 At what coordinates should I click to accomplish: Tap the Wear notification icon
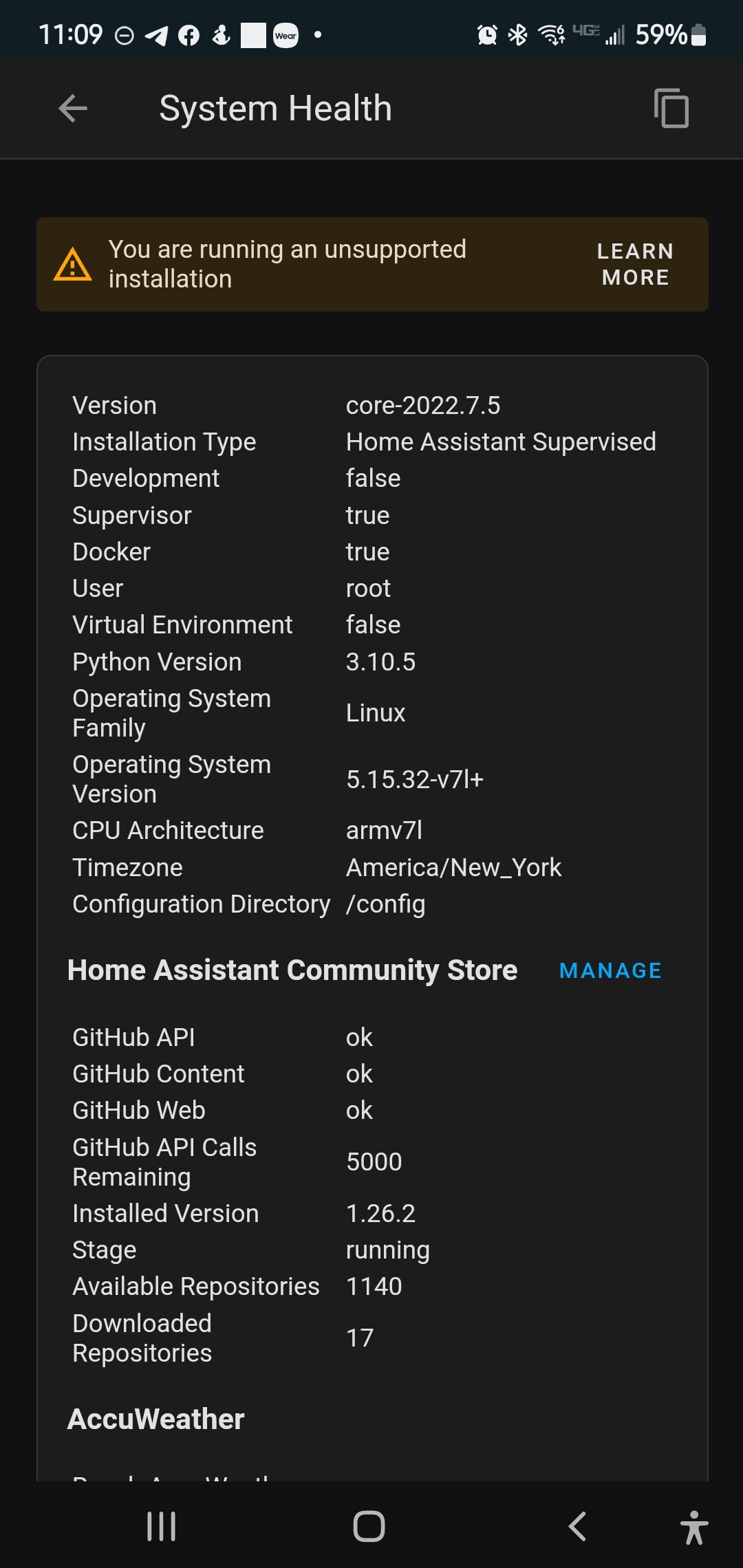click(286, 35)
